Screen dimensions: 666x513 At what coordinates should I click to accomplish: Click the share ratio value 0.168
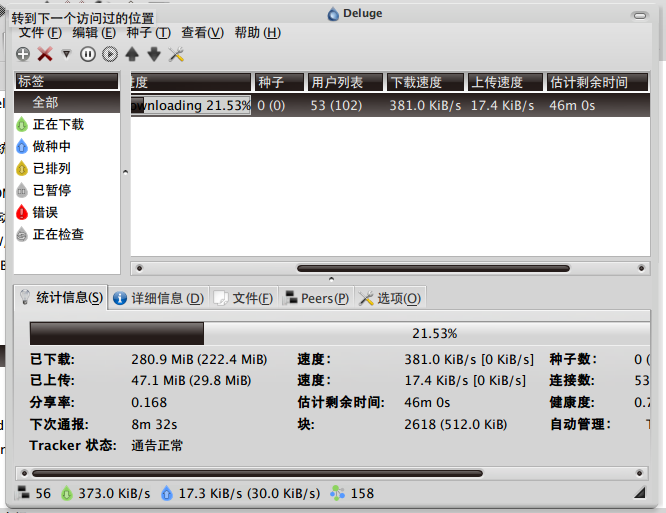[149, 402]
